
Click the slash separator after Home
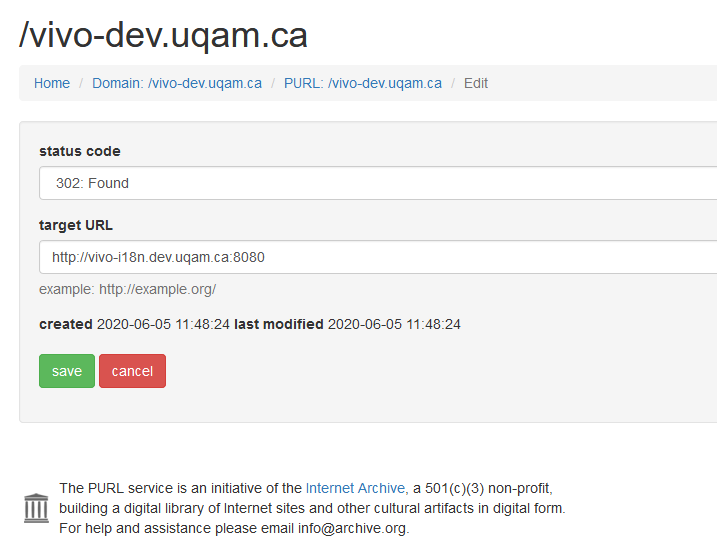click(81, 83)
